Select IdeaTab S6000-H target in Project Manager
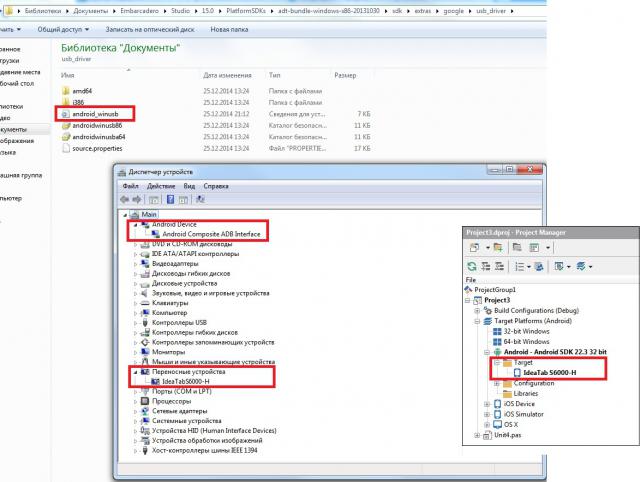This screenshot has width=640, height=482. 549,373
